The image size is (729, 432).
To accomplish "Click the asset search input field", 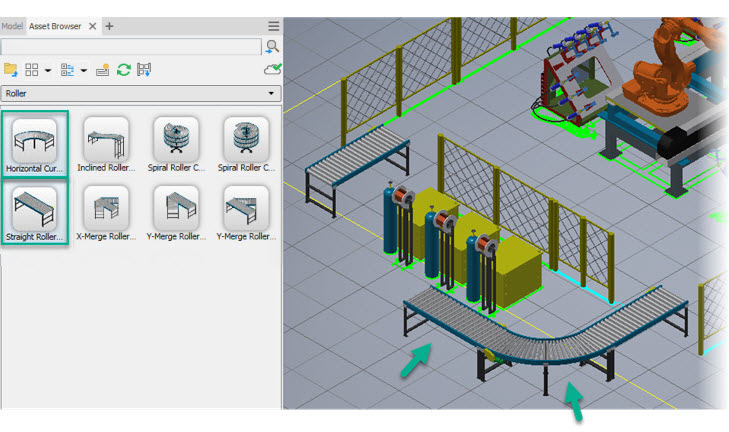I will click(131, 47).
